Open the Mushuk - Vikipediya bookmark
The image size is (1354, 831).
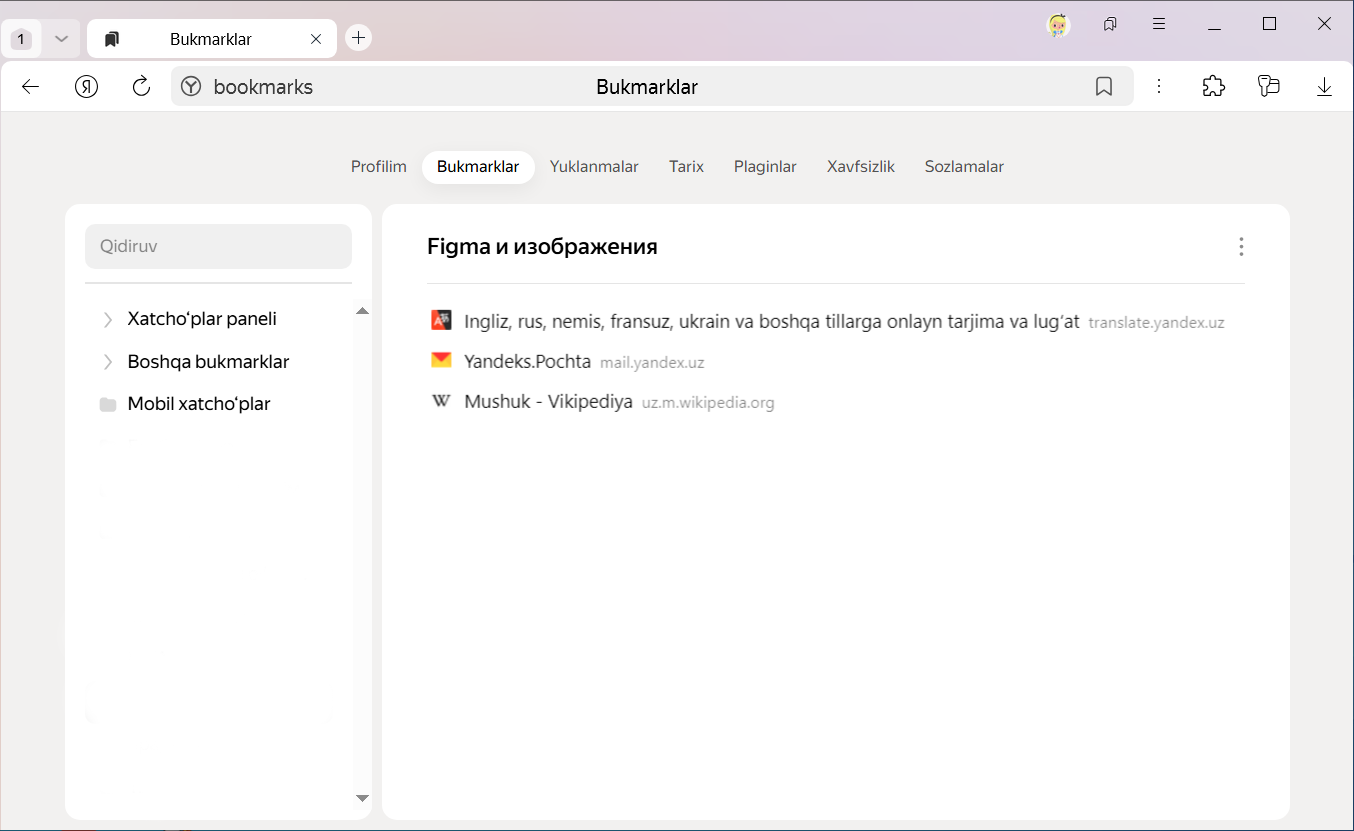coord(548,402)
